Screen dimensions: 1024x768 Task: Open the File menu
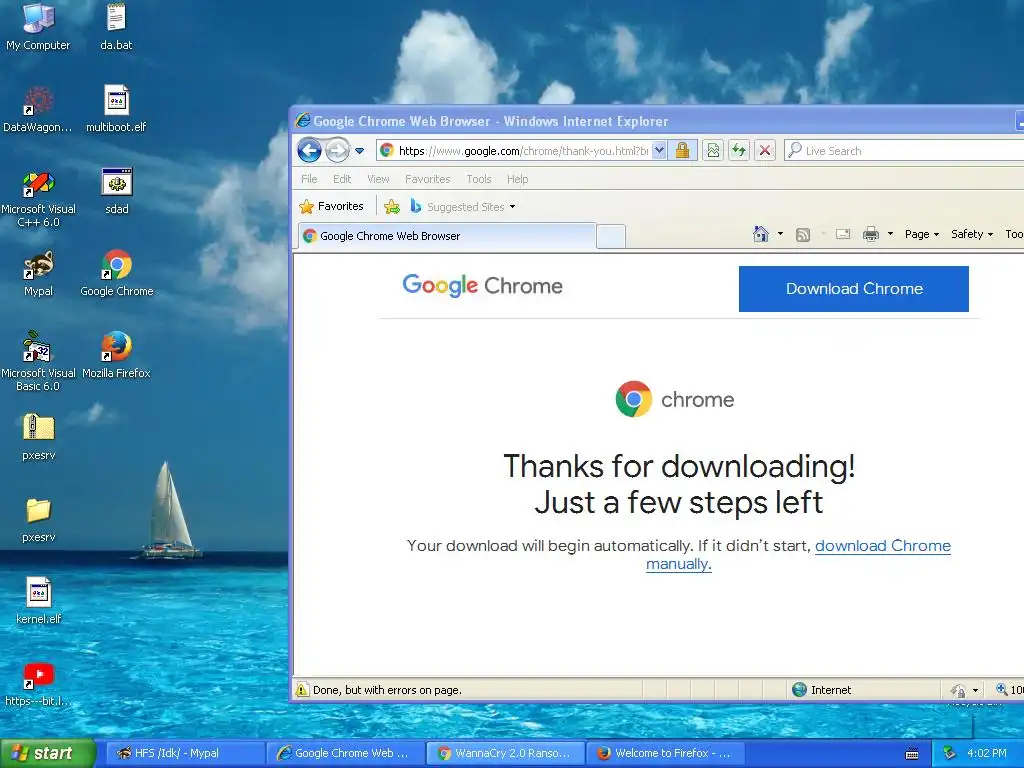pos(309,179)
